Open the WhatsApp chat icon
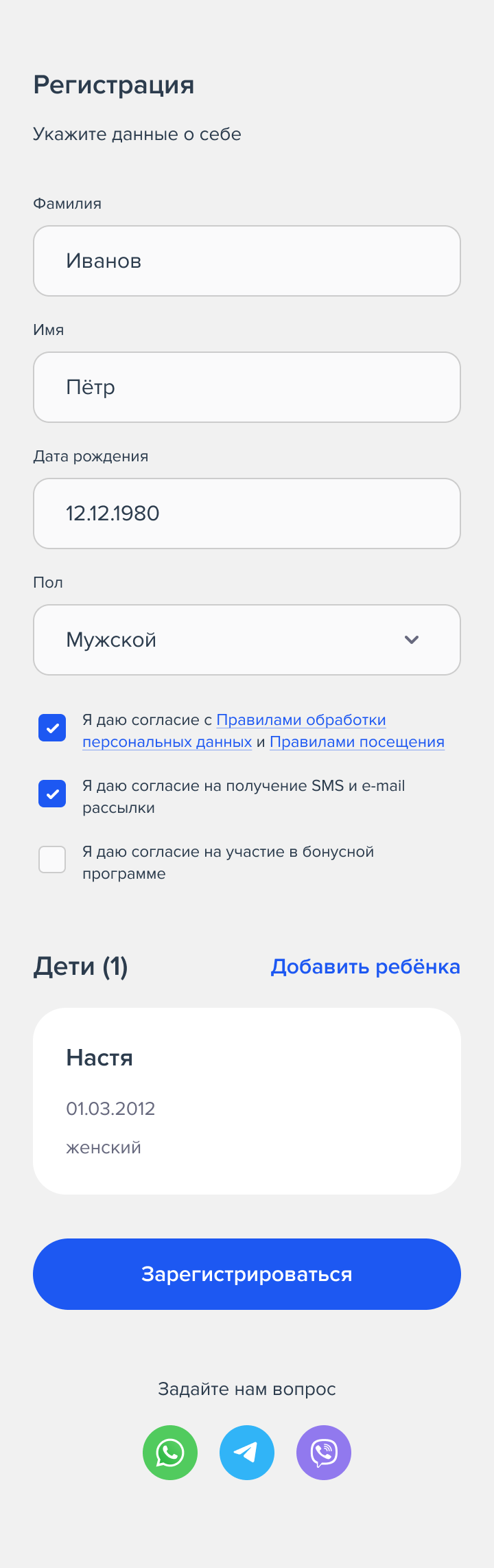The image size is (494, 1568). [170, 1452]
